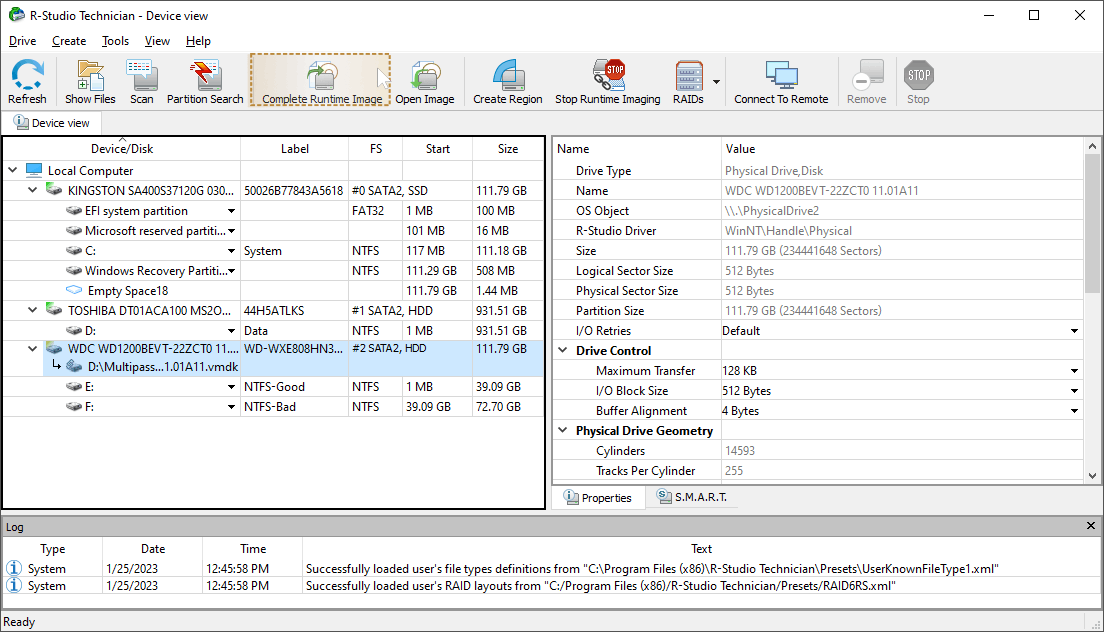Click the Size column header

coord(508,148)
